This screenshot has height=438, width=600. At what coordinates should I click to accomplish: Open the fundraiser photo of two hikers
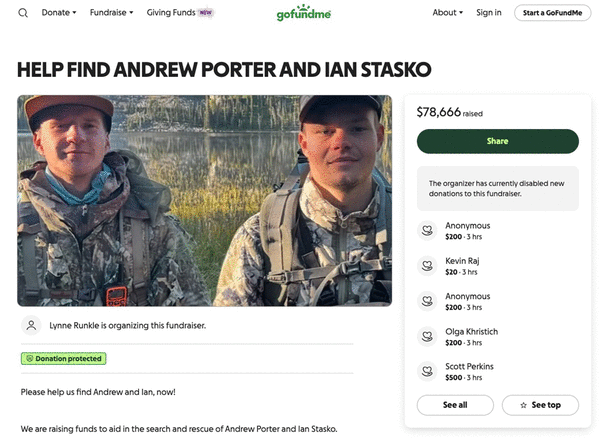[x=205, y=200]
